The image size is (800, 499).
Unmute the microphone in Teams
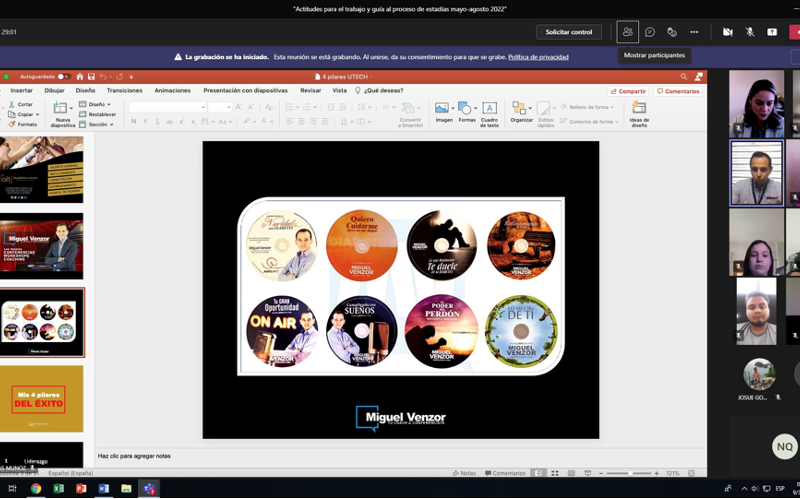pos(749,32)
